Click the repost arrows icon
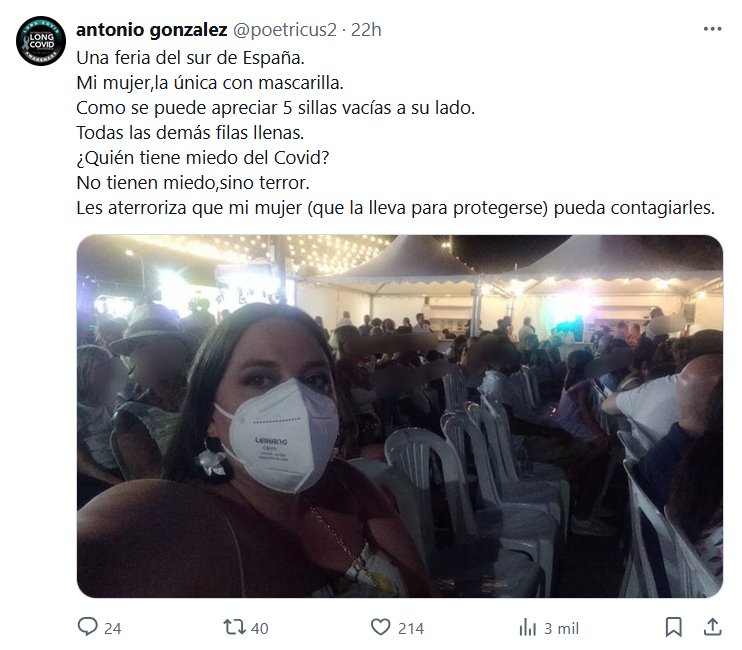The image size is (742, 650). tap(235, 627)
